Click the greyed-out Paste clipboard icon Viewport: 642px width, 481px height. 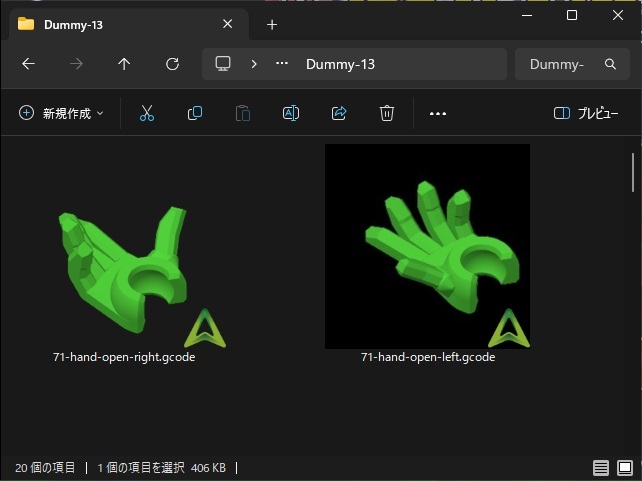(x=243, y=113)
